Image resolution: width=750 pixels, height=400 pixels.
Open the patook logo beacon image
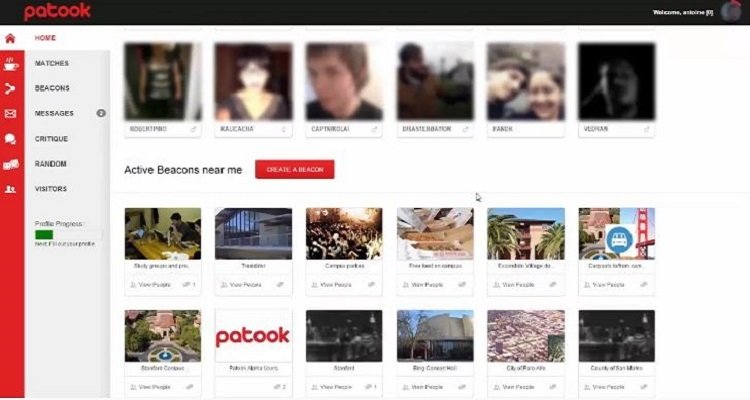click(x=254, y=336)
